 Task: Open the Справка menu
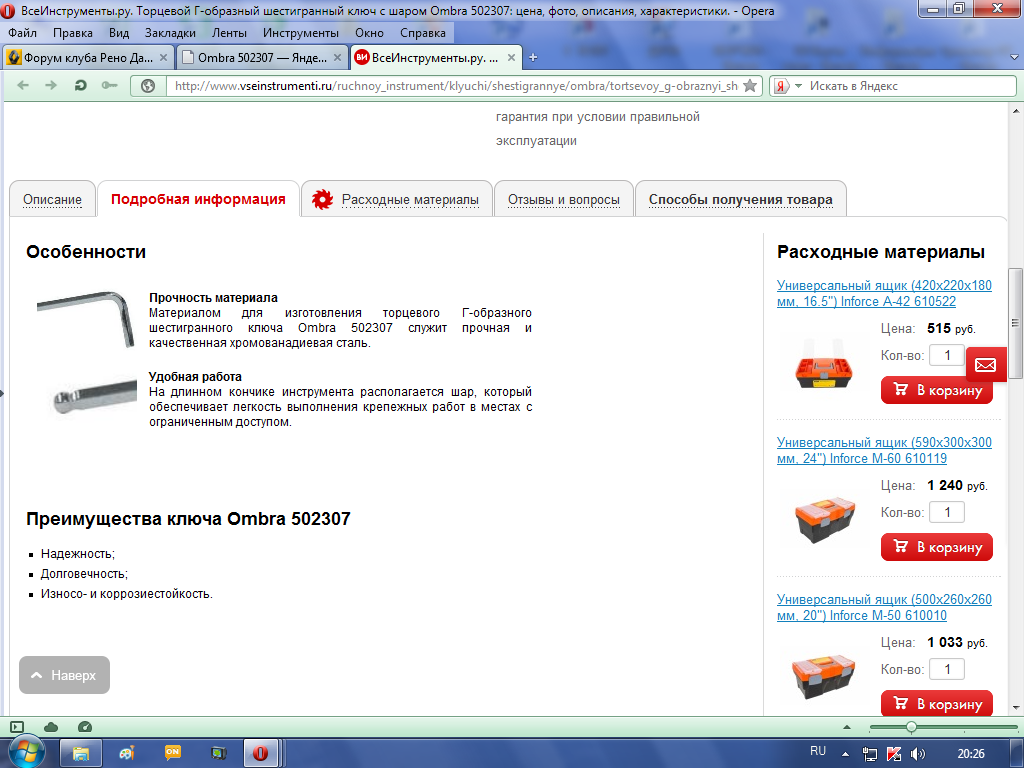[423, 33]
